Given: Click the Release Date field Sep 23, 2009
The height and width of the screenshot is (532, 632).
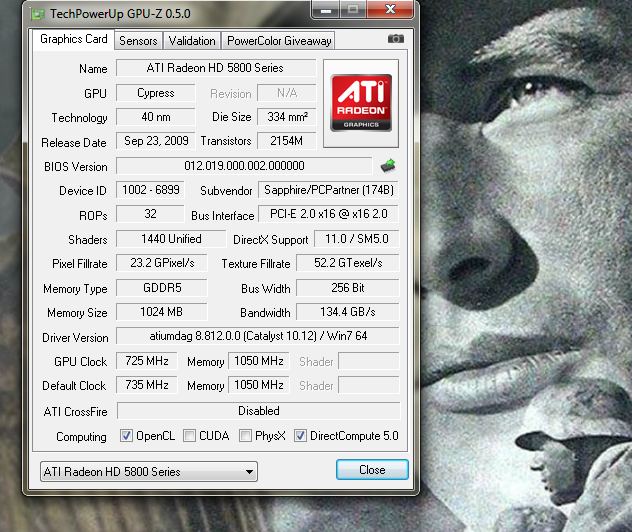Looking at the screenshot, I should pos(156,141).
